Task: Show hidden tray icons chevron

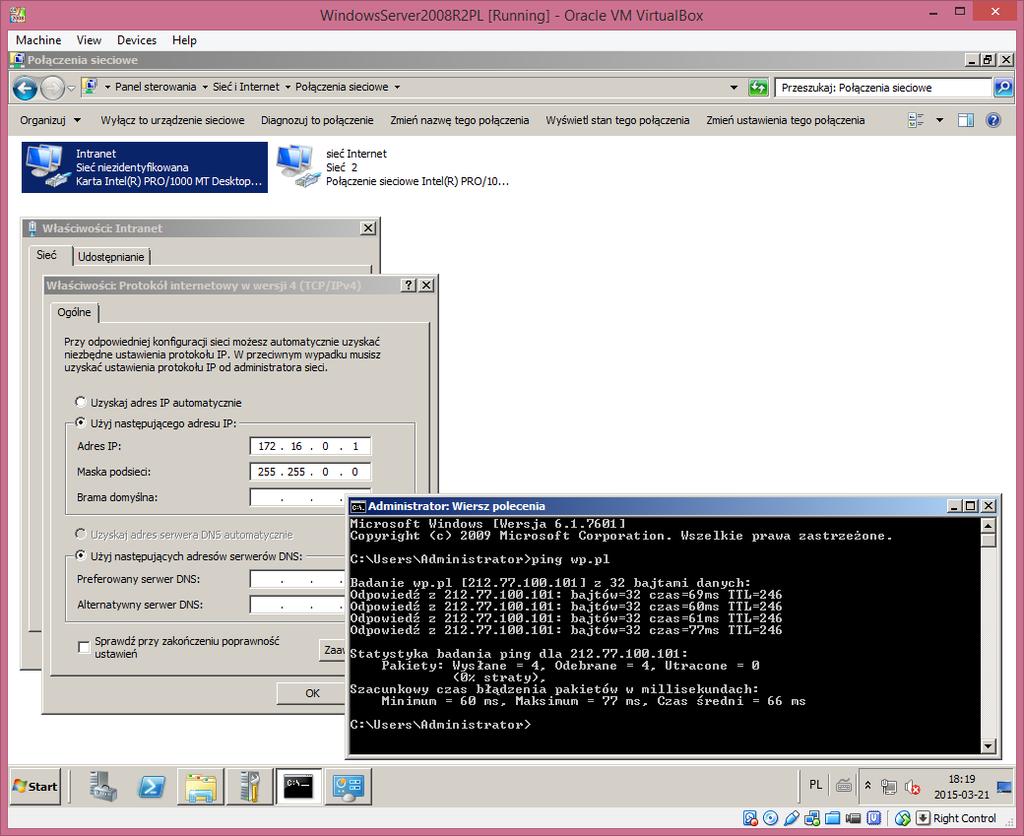Action: point(868,786)
